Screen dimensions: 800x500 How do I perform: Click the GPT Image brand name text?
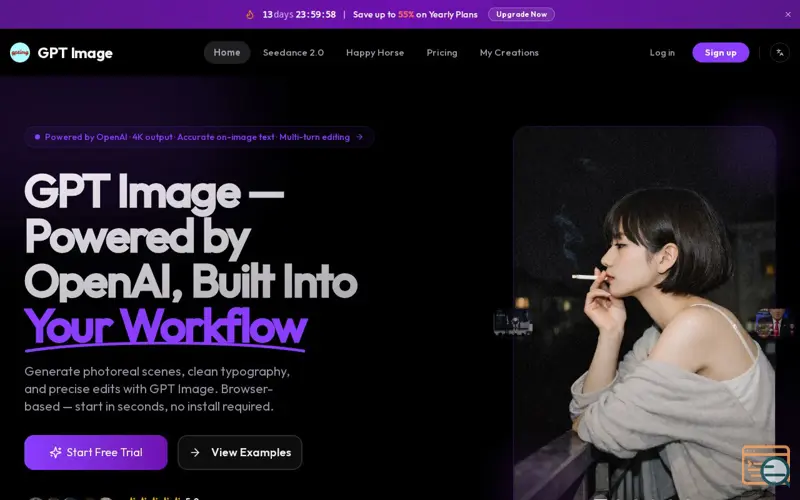click(x=75, y=53)
